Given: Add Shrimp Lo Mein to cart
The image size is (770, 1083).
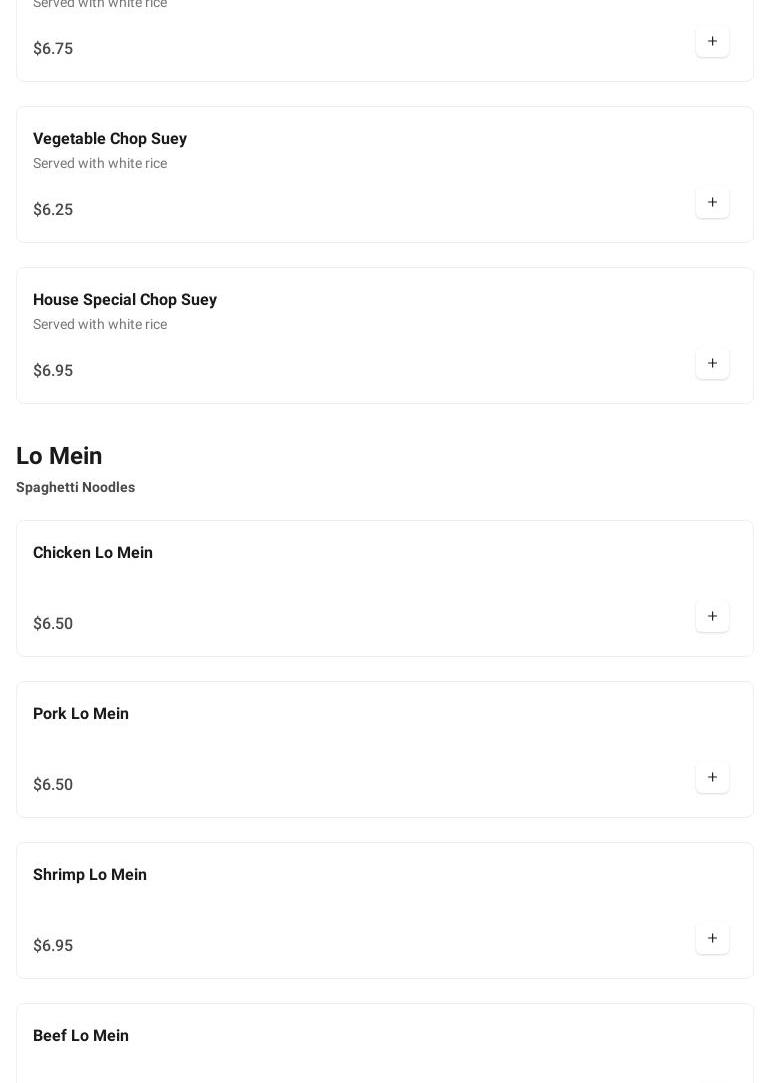Looking at the screenshot, I should pyautogui.click(x=712, y=939).
